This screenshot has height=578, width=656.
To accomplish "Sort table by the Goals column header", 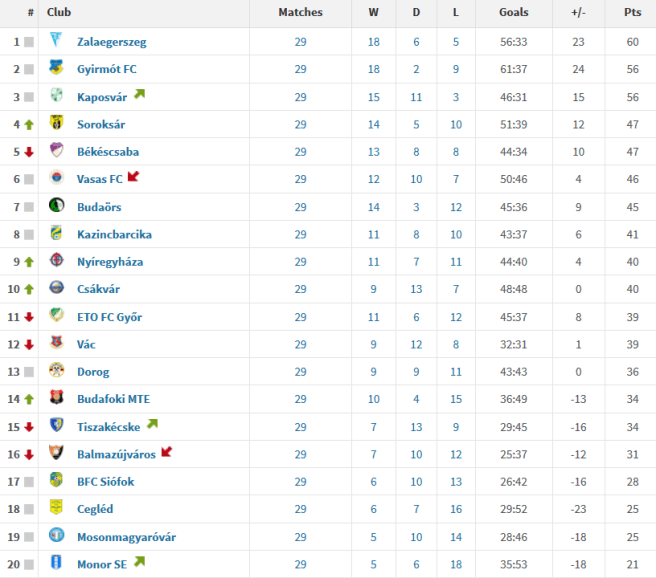I will click(x=514, y=12).
